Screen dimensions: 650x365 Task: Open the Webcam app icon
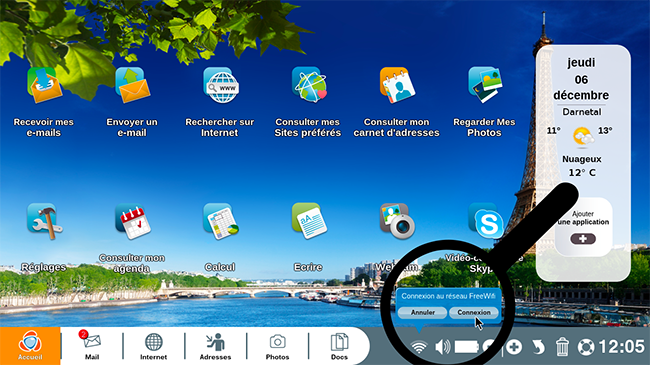coord(397,221)
